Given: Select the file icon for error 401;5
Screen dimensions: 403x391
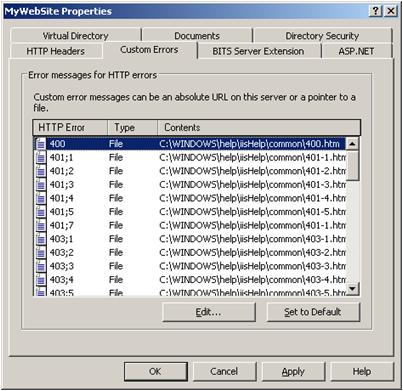Looking at the screenshot, I should click(x=41, y=212).
